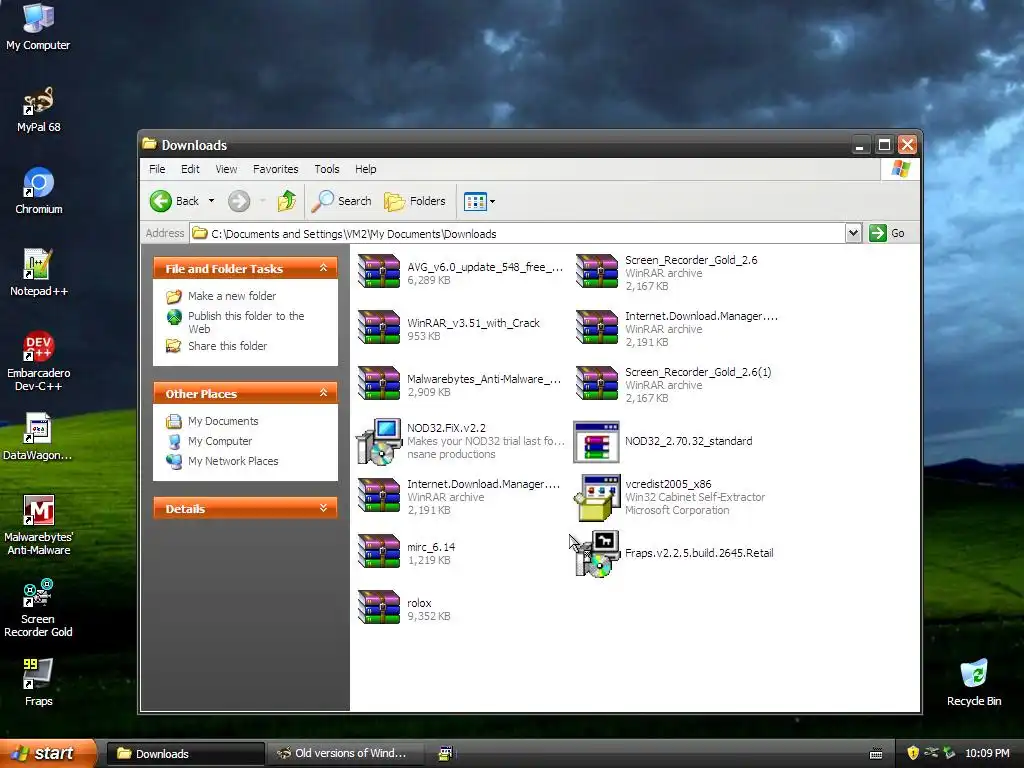The image size is (1024, 768).
Task: Expand the Details panel
Action: coord(323,508)
